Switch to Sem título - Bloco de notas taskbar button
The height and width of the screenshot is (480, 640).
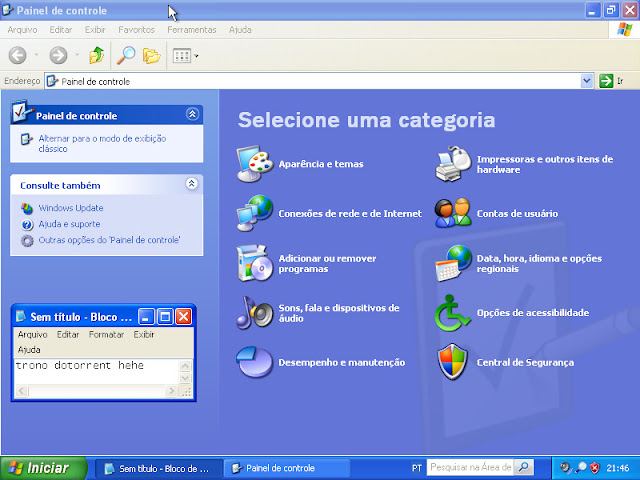[159, 468]
